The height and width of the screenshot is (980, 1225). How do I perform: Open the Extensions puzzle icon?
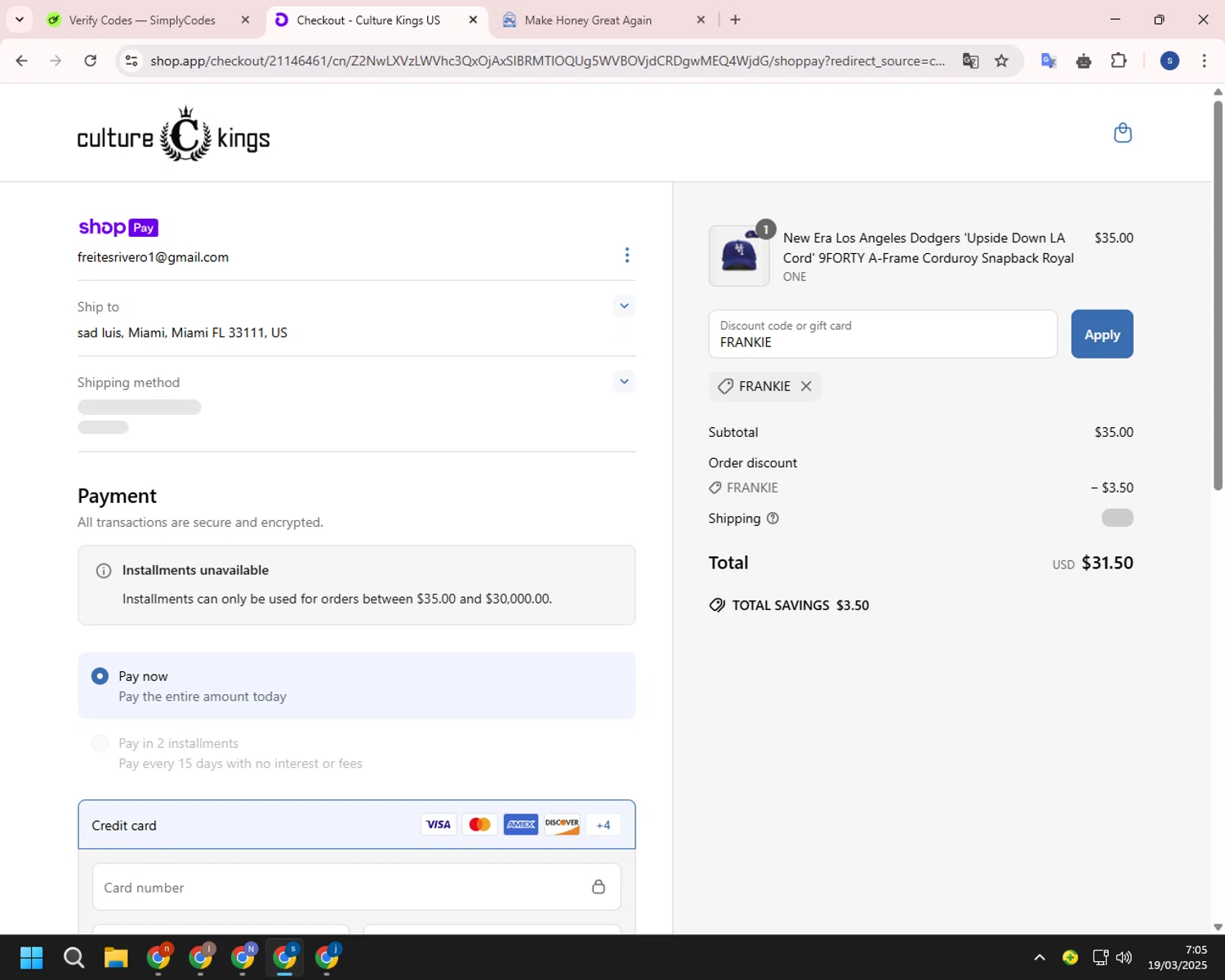coord(1119,60)
